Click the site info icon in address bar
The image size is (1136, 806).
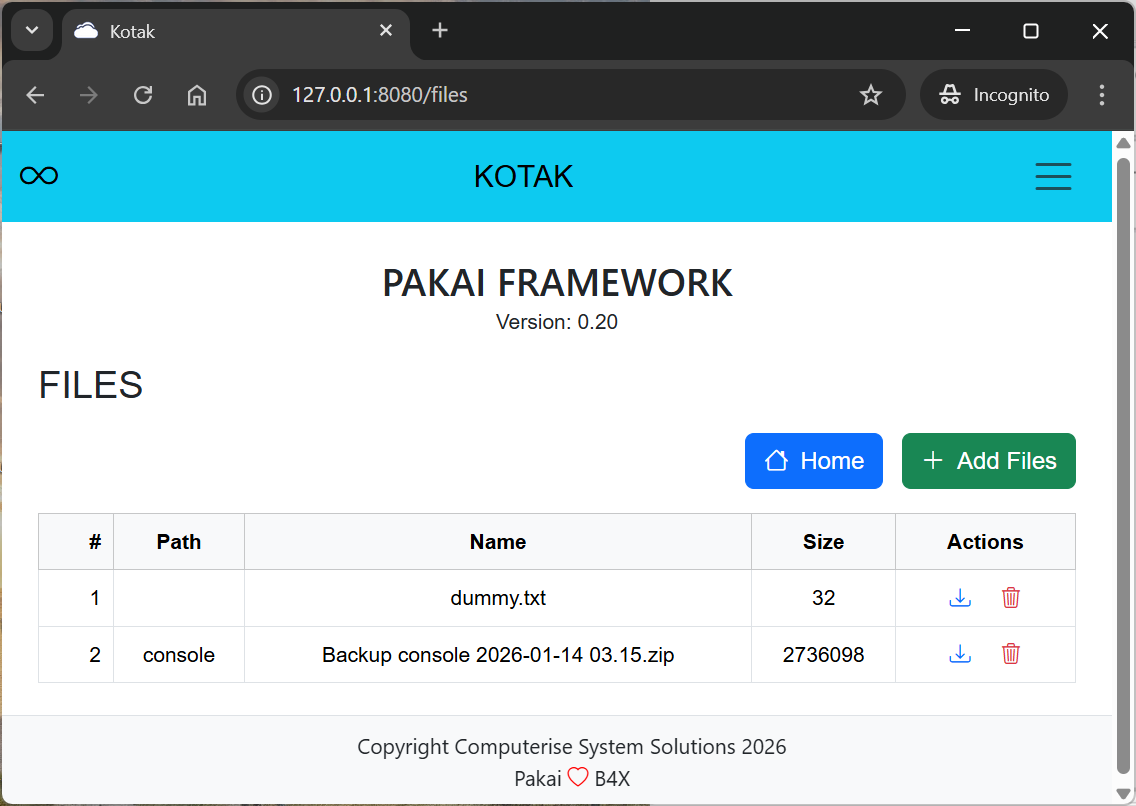click(x=261, y=94)
